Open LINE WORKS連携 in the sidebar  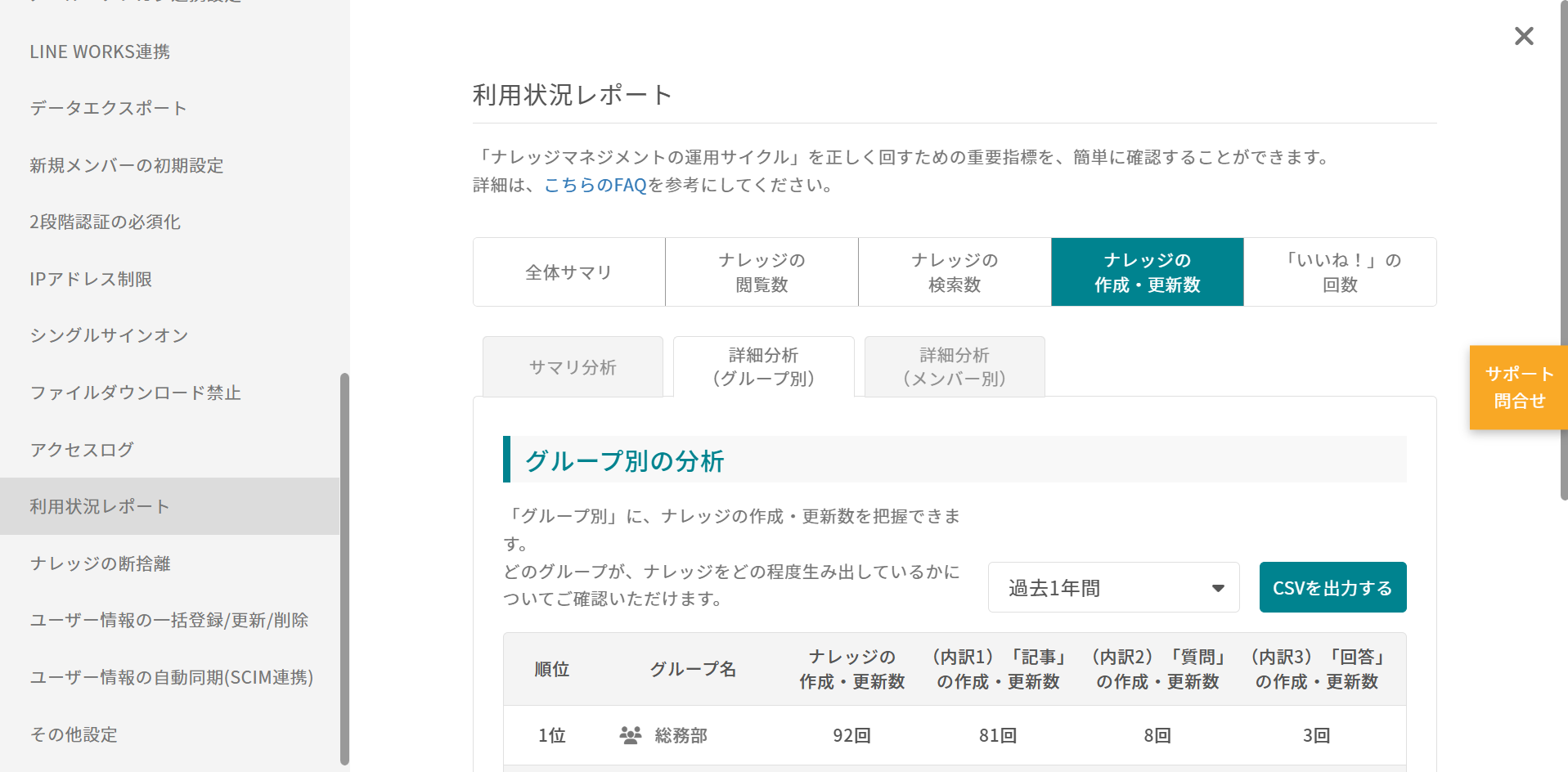(x=100, y=52)
